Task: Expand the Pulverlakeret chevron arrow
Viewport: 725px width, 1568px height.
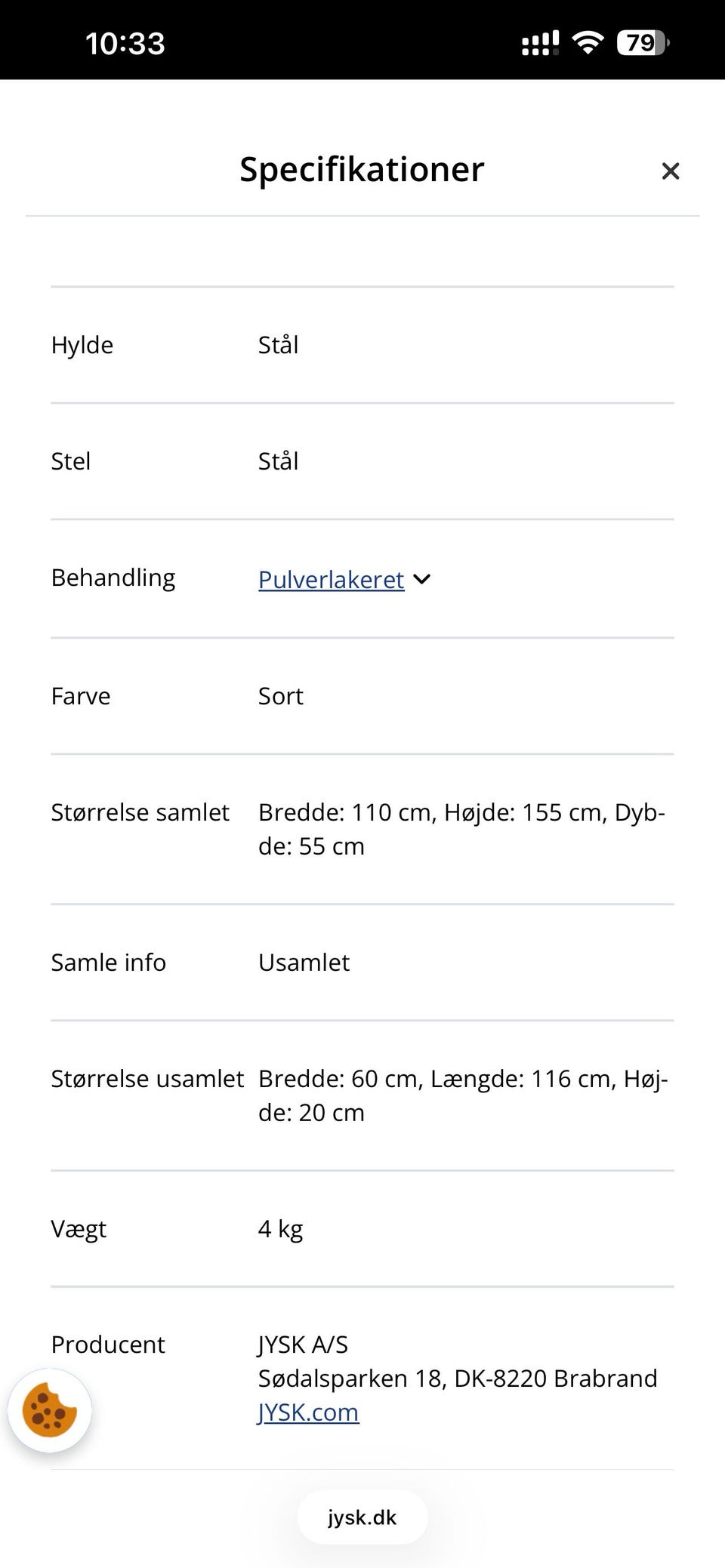Action: pos(422,579)
